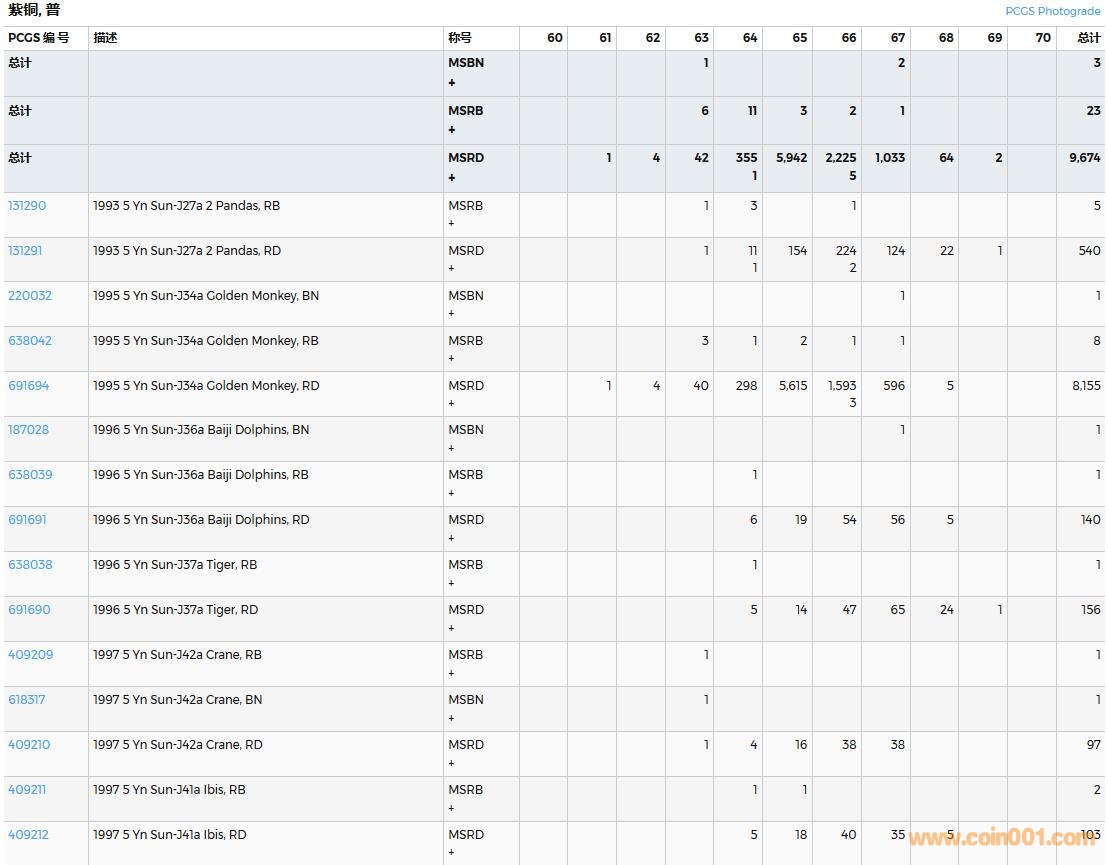Open the 409210 Crane RD entry
This screenshot has height=865, width=1108.
[x=29, y=745]
